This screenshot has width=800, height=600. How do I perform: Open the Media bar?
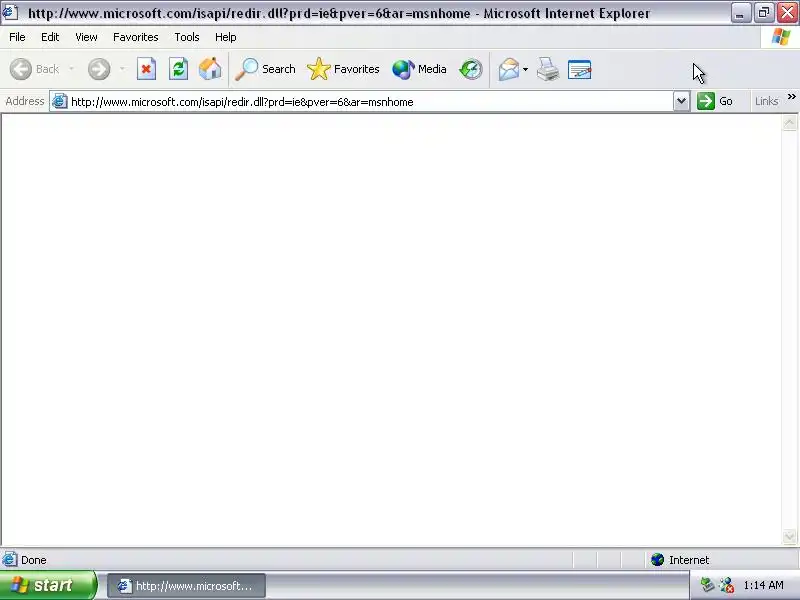click(419, 69)
